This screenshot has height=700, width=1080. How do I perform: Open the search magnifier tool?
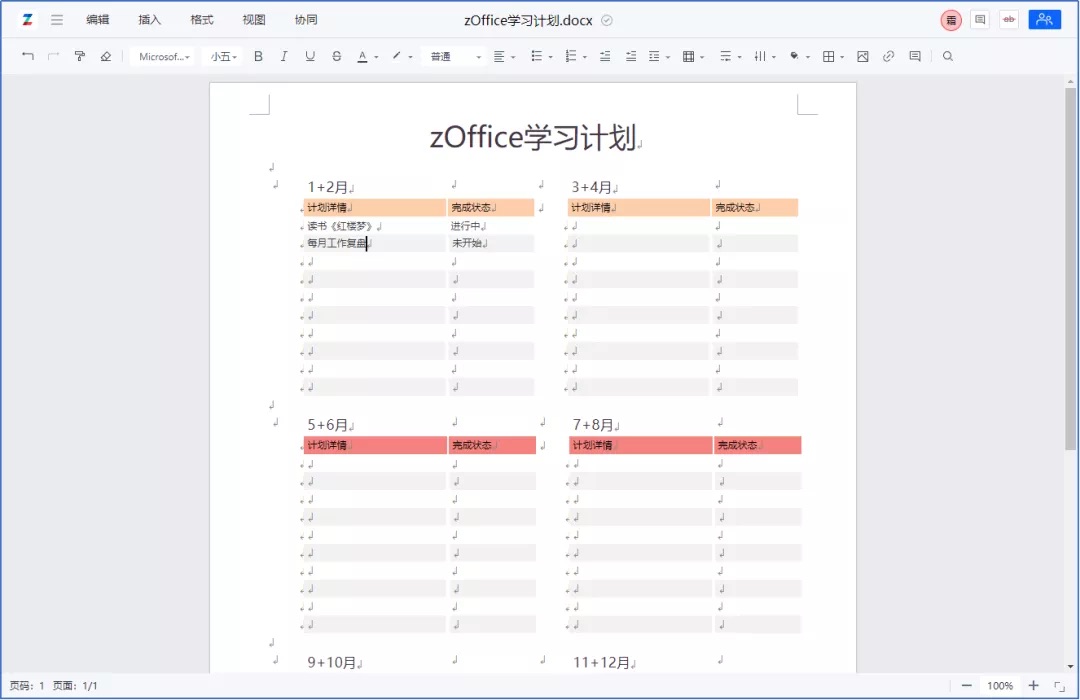(x=948, y=56)
